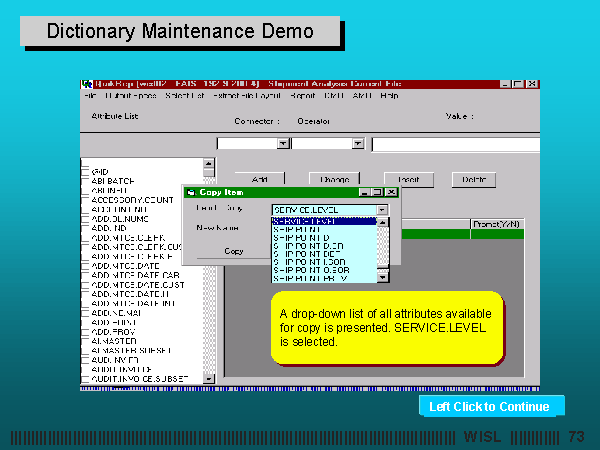Close the Copy Item dialog

391,191
